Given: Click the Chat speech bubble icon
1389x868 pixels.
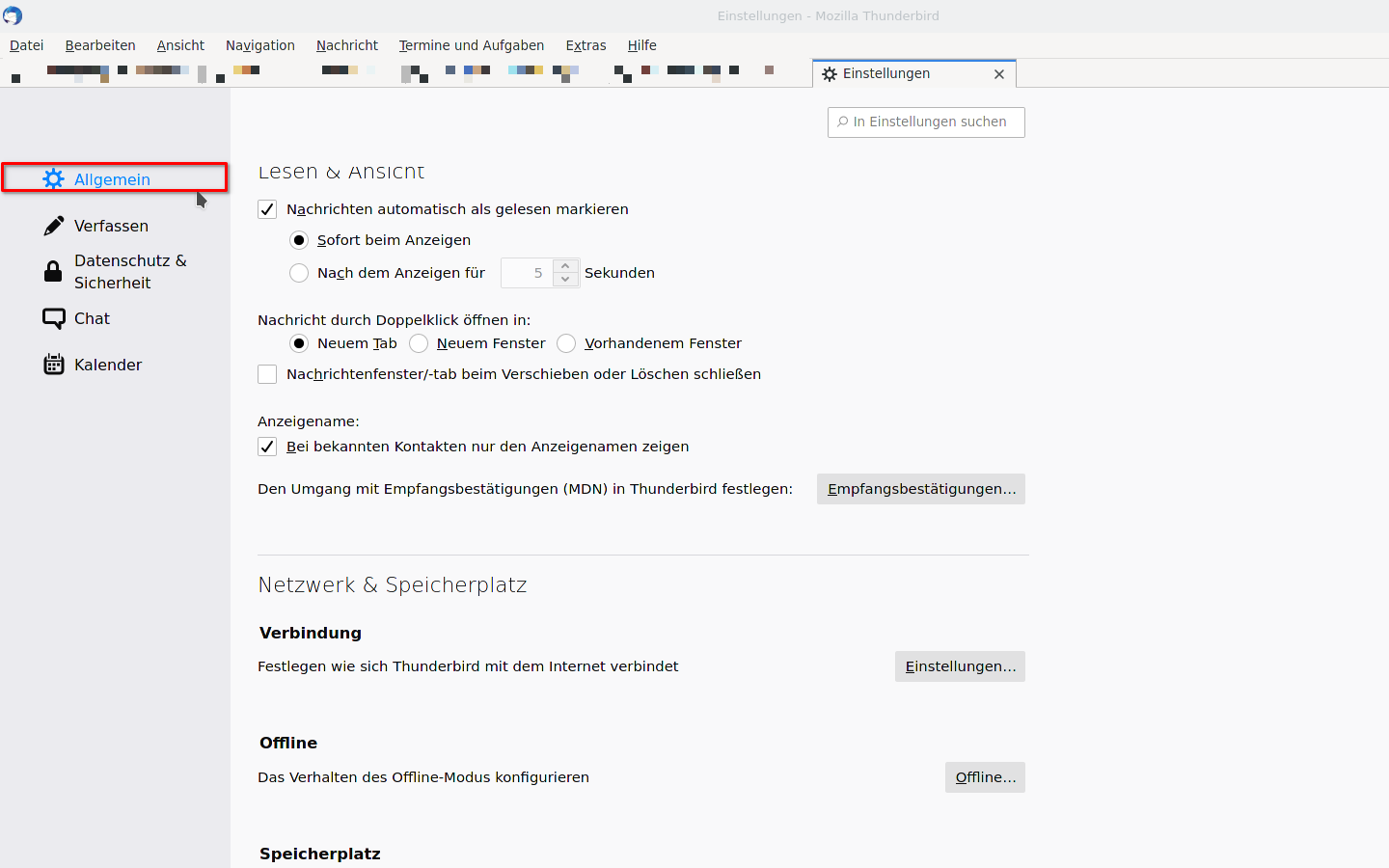Looking at the screenshot, I should pyautogui.click(x=54, y=318).
